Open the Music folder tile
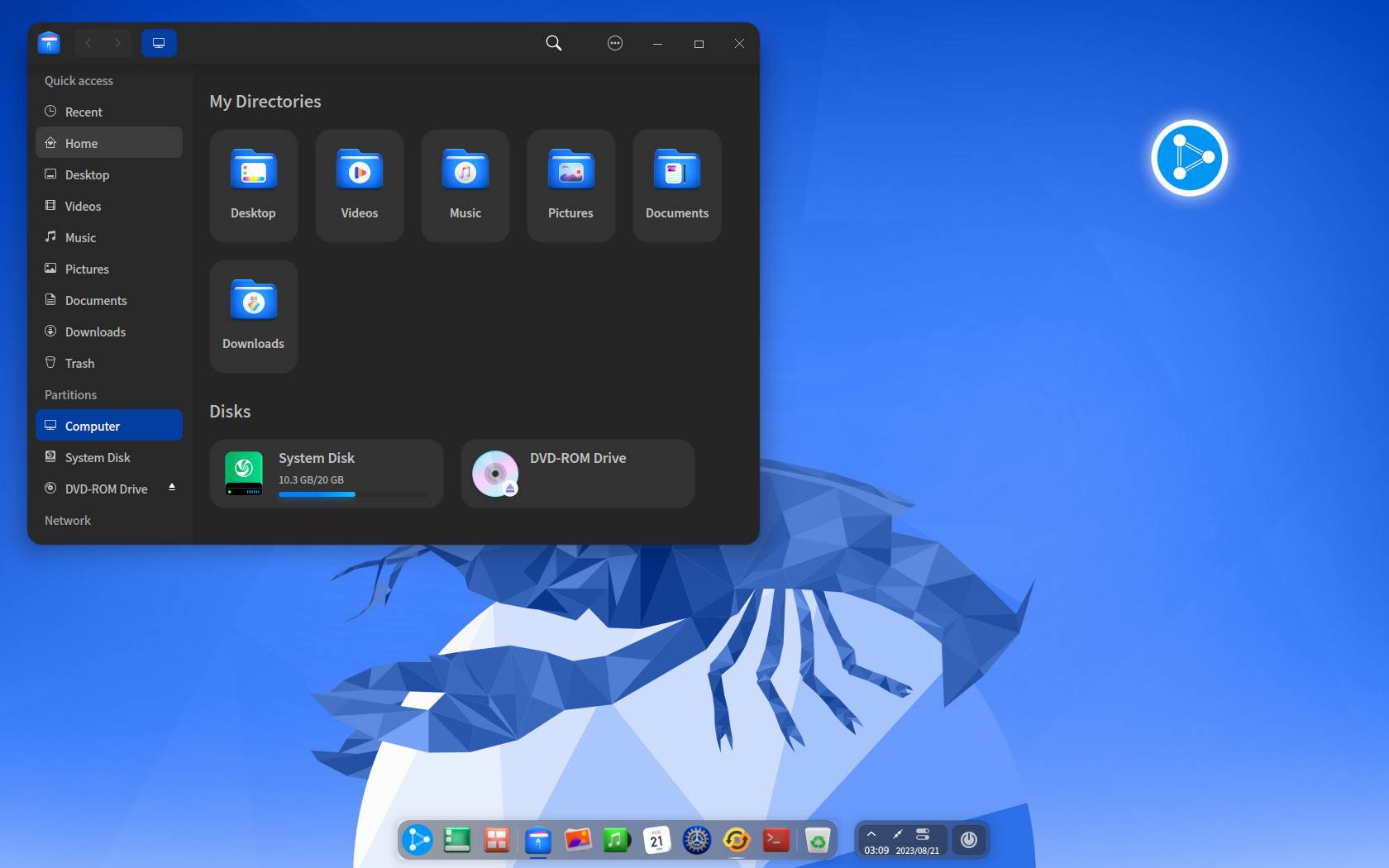 [465, 185]
